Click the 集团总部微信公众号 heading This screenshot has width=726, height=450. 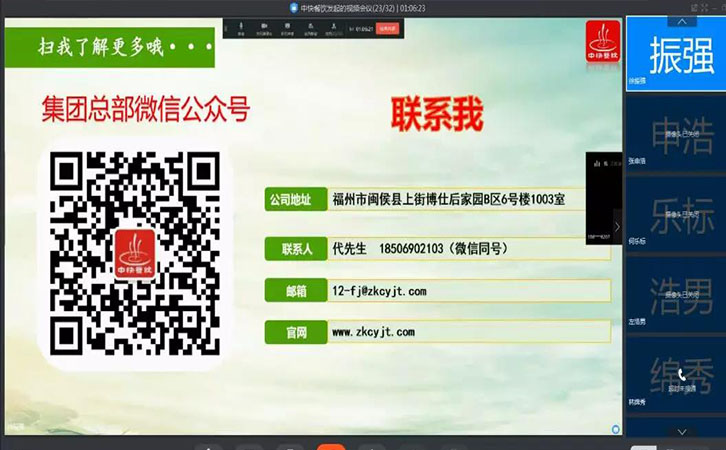tap(146, 109)
